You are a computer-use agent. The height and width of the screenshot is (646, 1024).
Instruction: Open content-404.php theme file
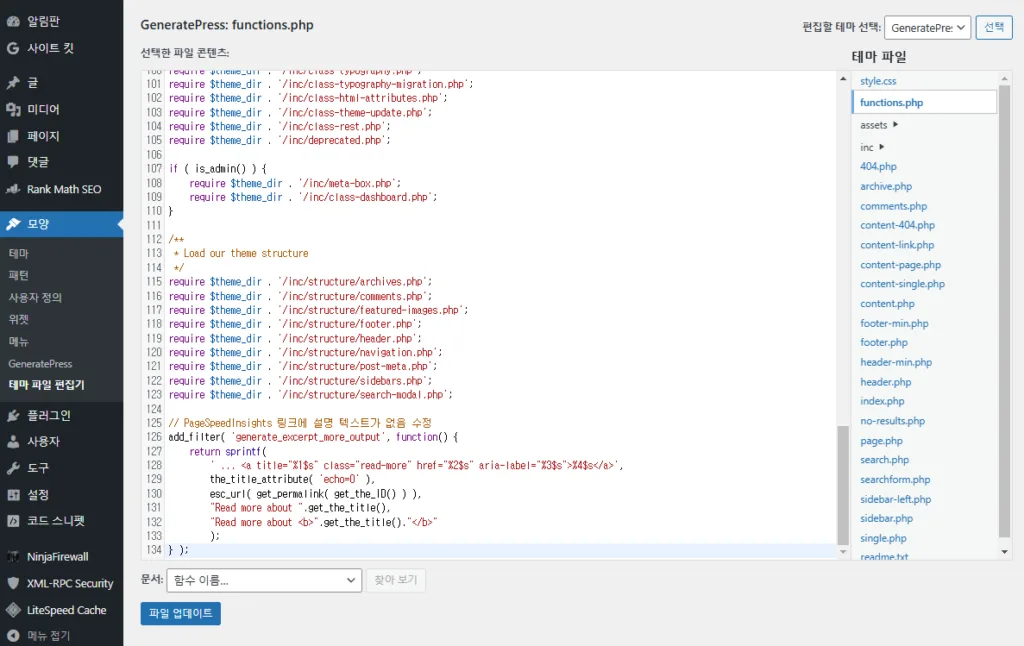(897, 225)
